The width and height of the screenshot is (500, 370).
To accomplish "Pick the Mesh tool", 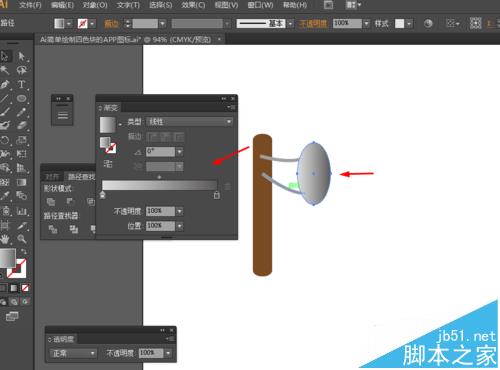I will [x=5, y=182].
